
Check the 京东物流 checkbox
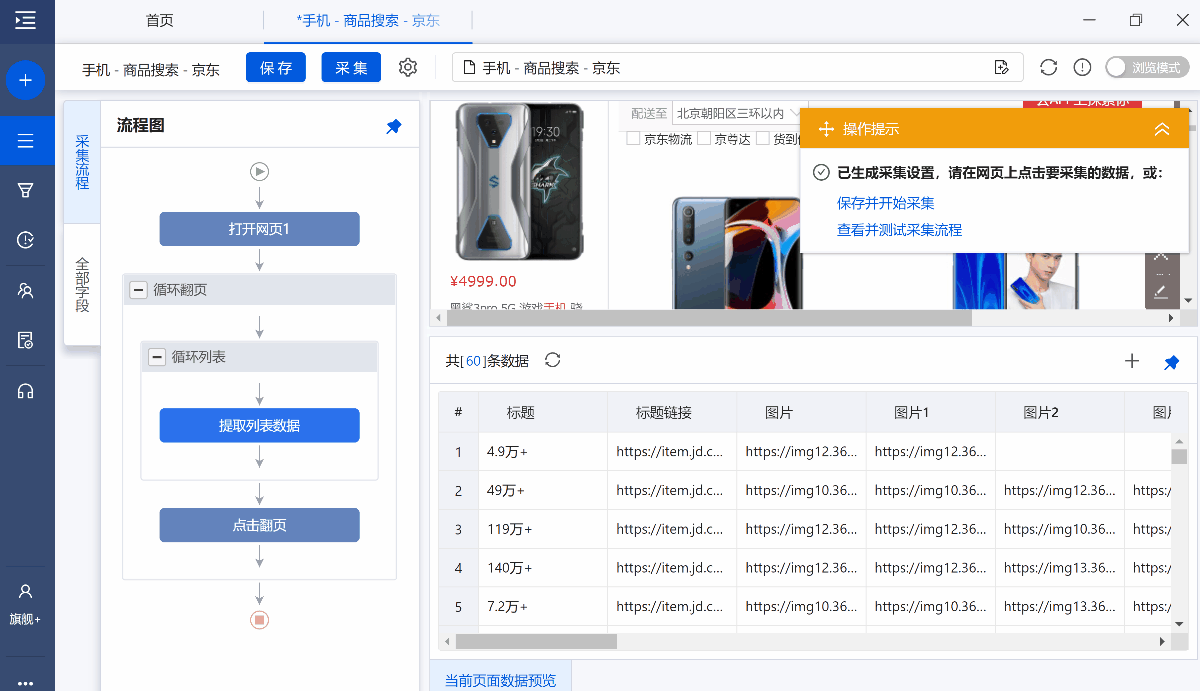click(633, 139)
